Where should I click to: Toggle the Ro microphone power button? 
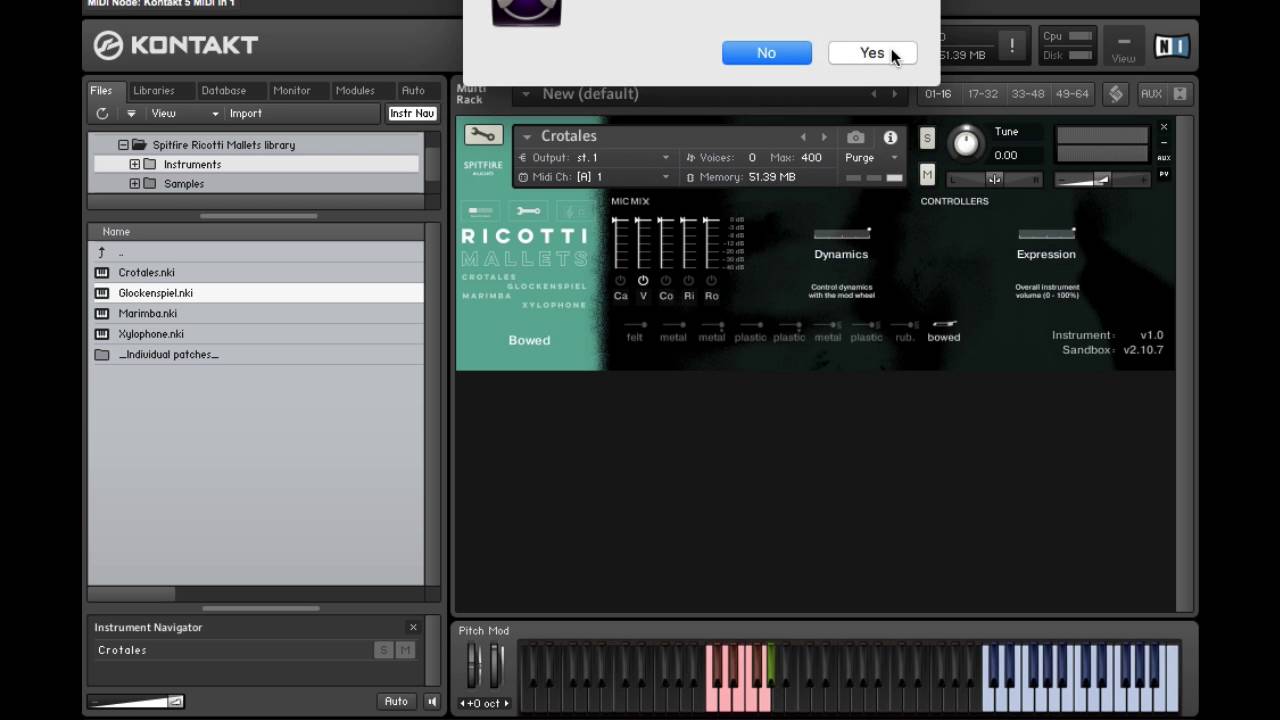point(711,281)
